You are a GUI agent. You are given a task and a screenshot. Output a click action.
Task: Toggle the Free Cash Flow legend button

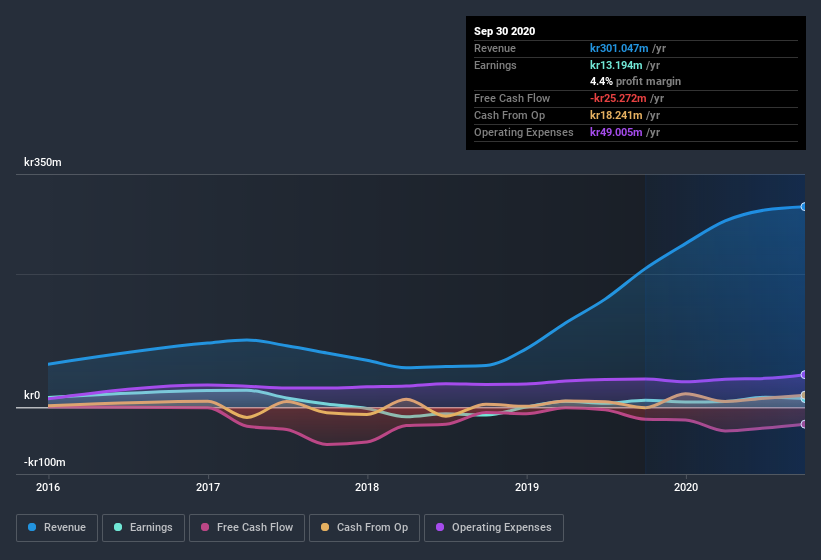click(247, 528)
